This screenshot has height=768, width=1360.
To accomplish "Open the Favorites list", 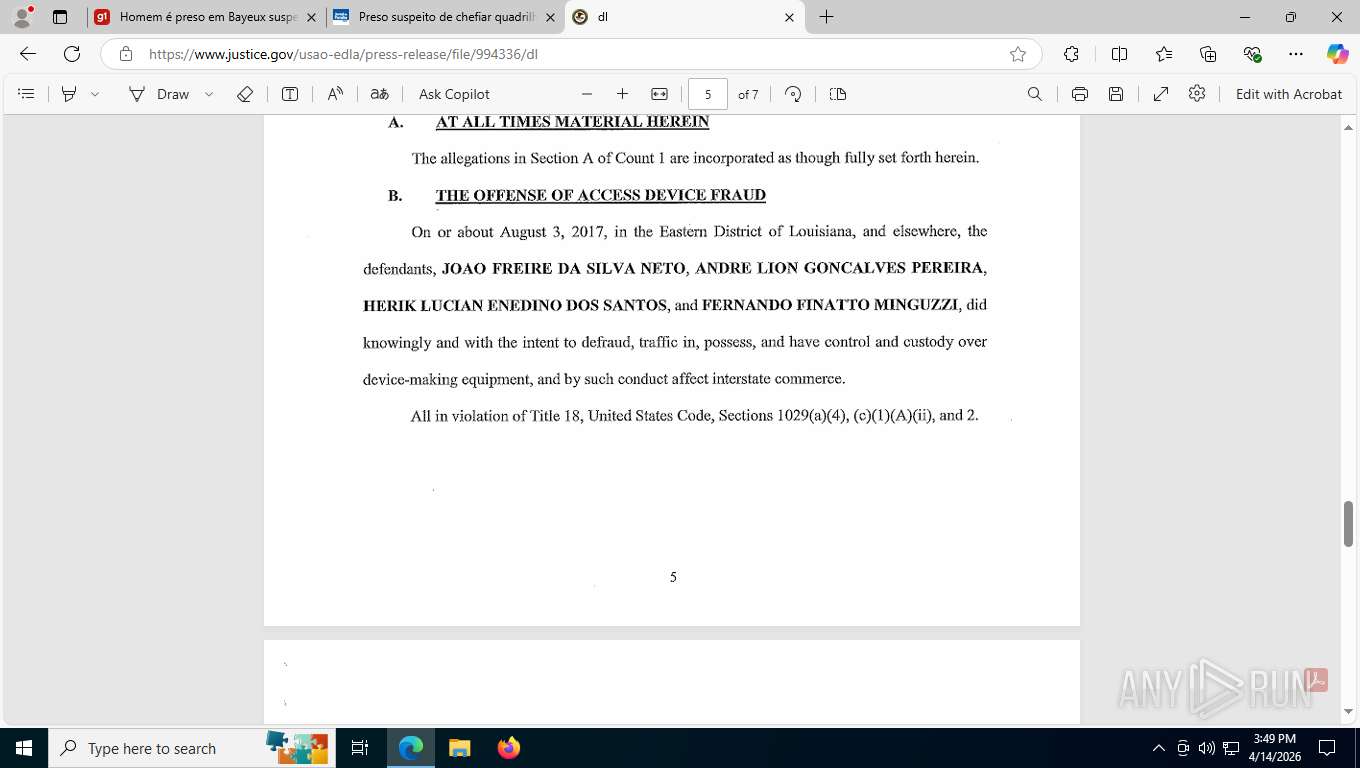I will coord(1164,54).
